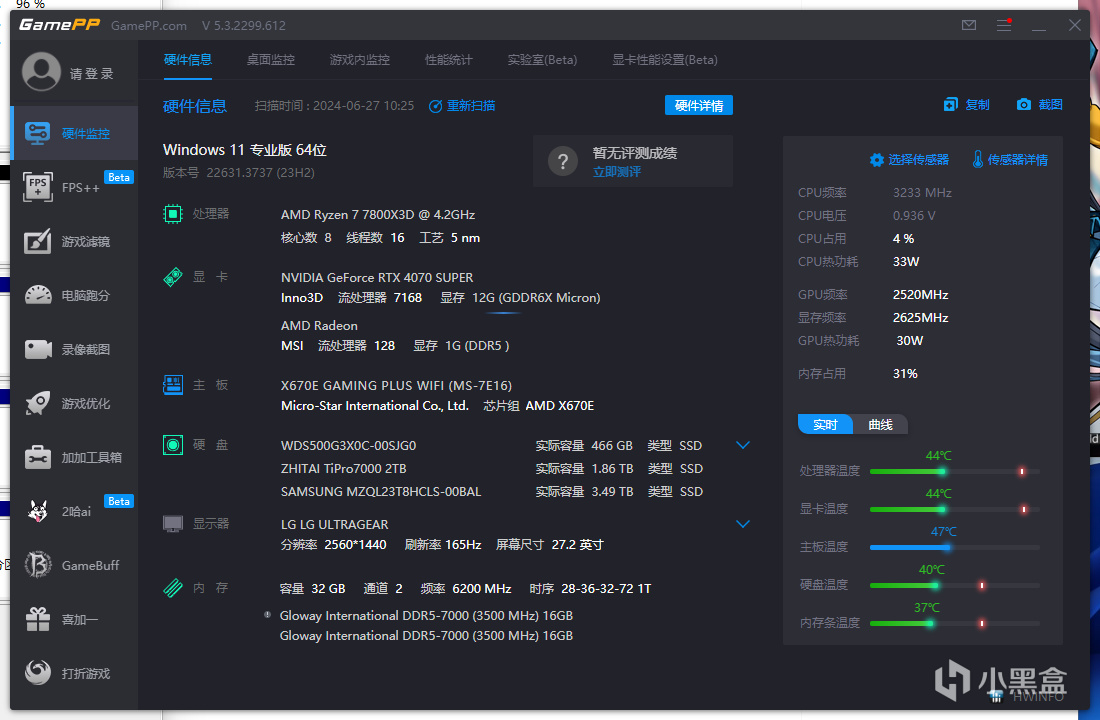The height and width of the screenshot is (720, 1100).
Task: Click the 显卡 graphics card icon
Action: [173, 277]
